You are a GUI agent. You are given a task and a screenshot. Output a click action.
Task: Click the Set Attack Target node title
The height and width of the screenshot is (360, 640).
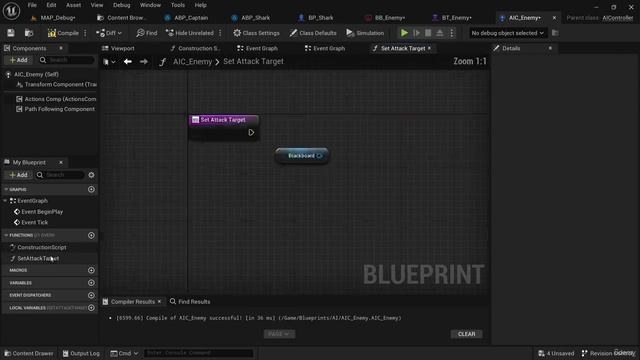coord(223,120)
